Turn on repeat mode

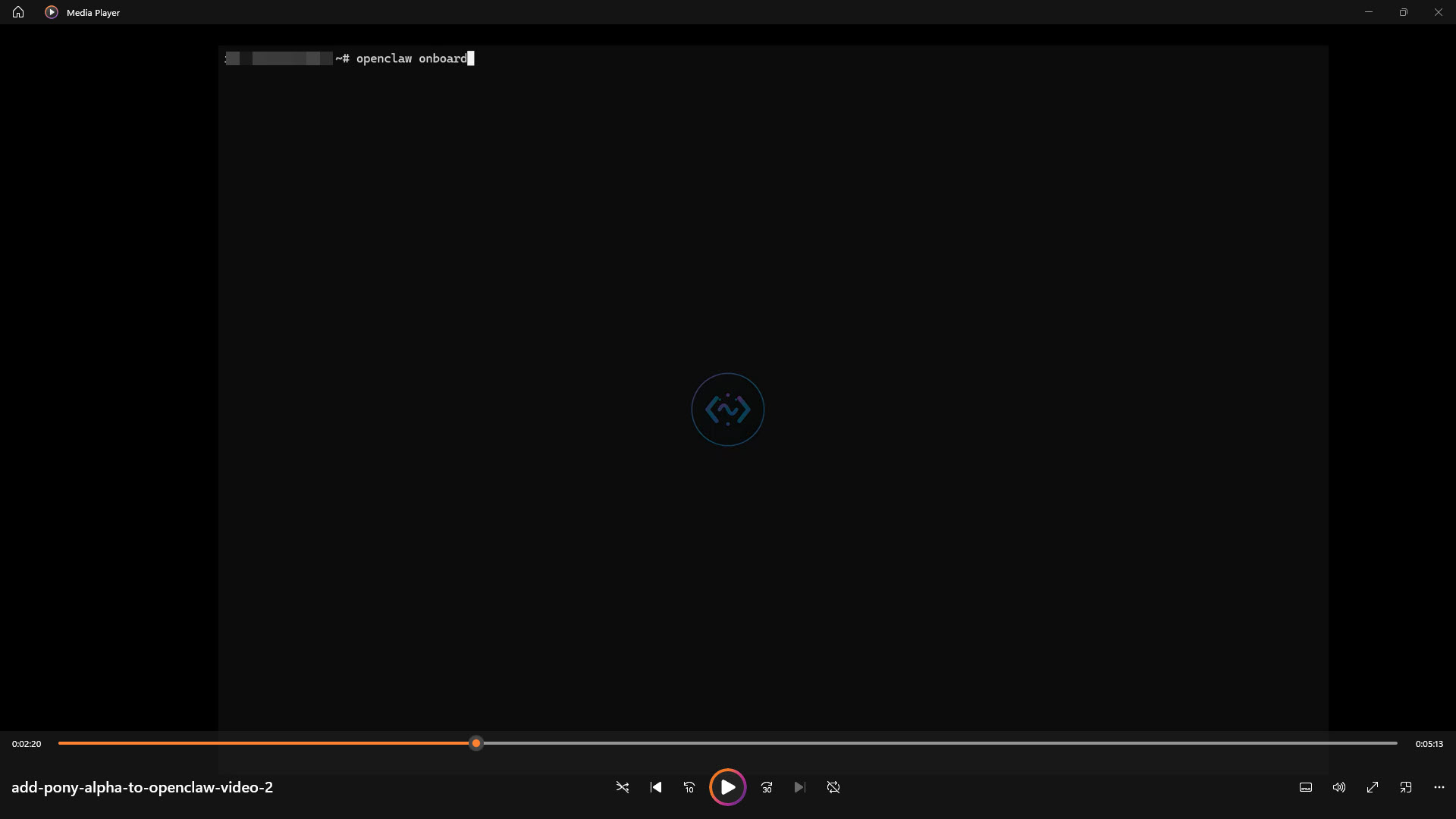(x=833, y=787)
